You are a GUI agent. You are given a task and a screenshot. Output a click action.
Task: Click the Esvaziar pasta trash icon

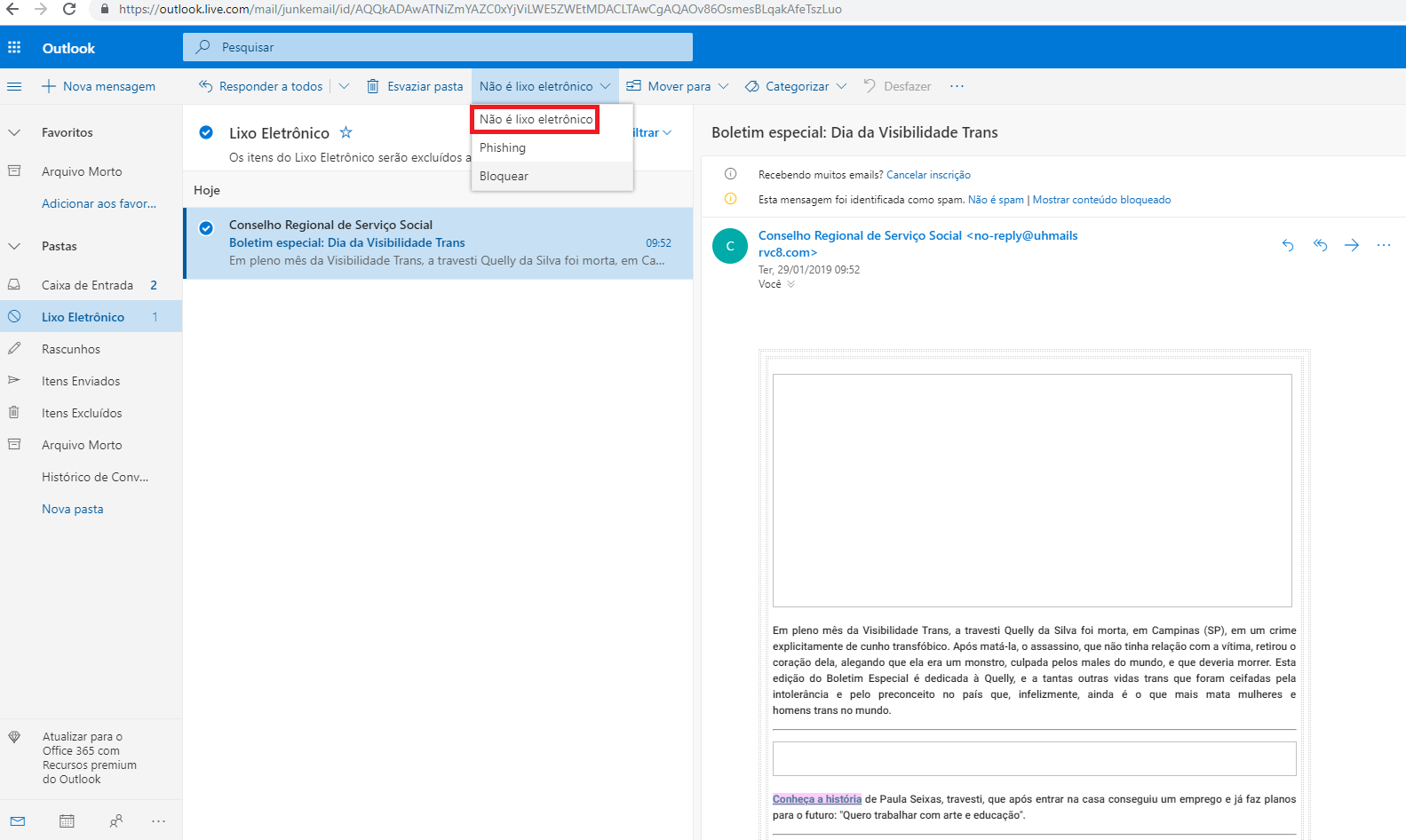coord(373,86)
